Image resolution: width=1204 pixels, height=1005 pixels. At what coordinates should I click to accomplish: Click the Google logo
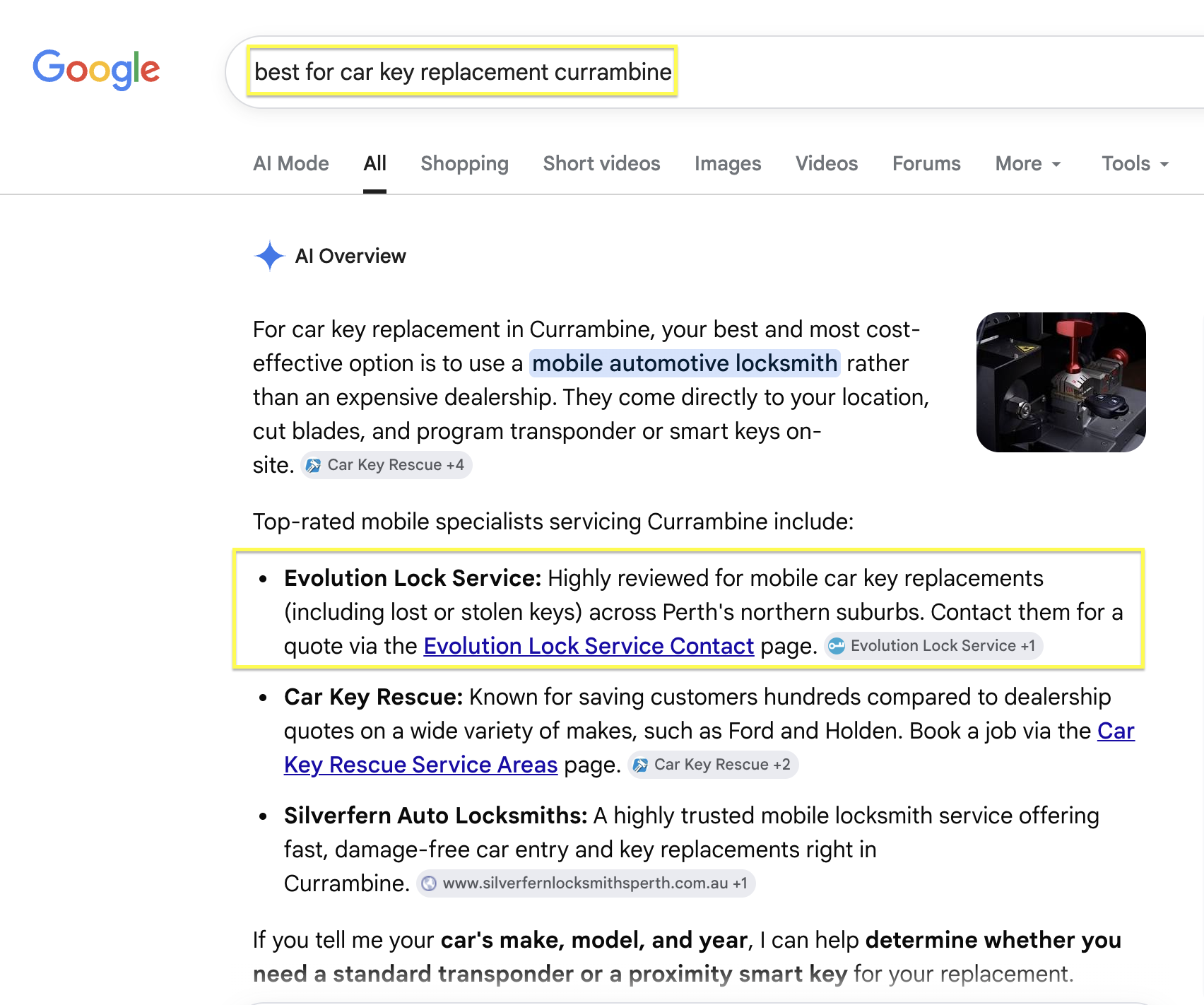(x=96, y=69)
